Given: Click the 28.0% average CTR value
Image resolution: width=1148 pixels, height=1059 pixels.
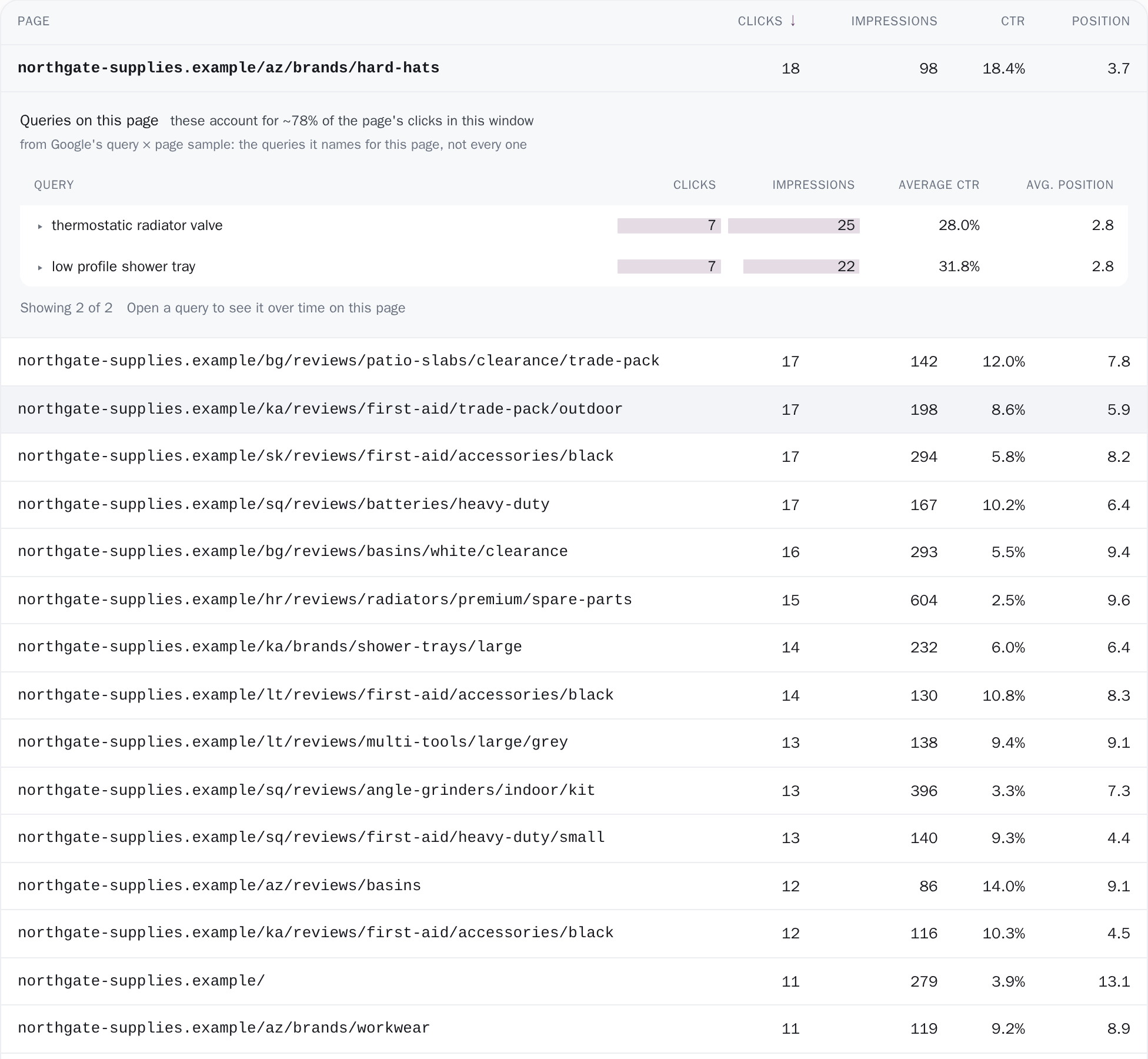Looking at the screenshot, I should pos(959,225).
